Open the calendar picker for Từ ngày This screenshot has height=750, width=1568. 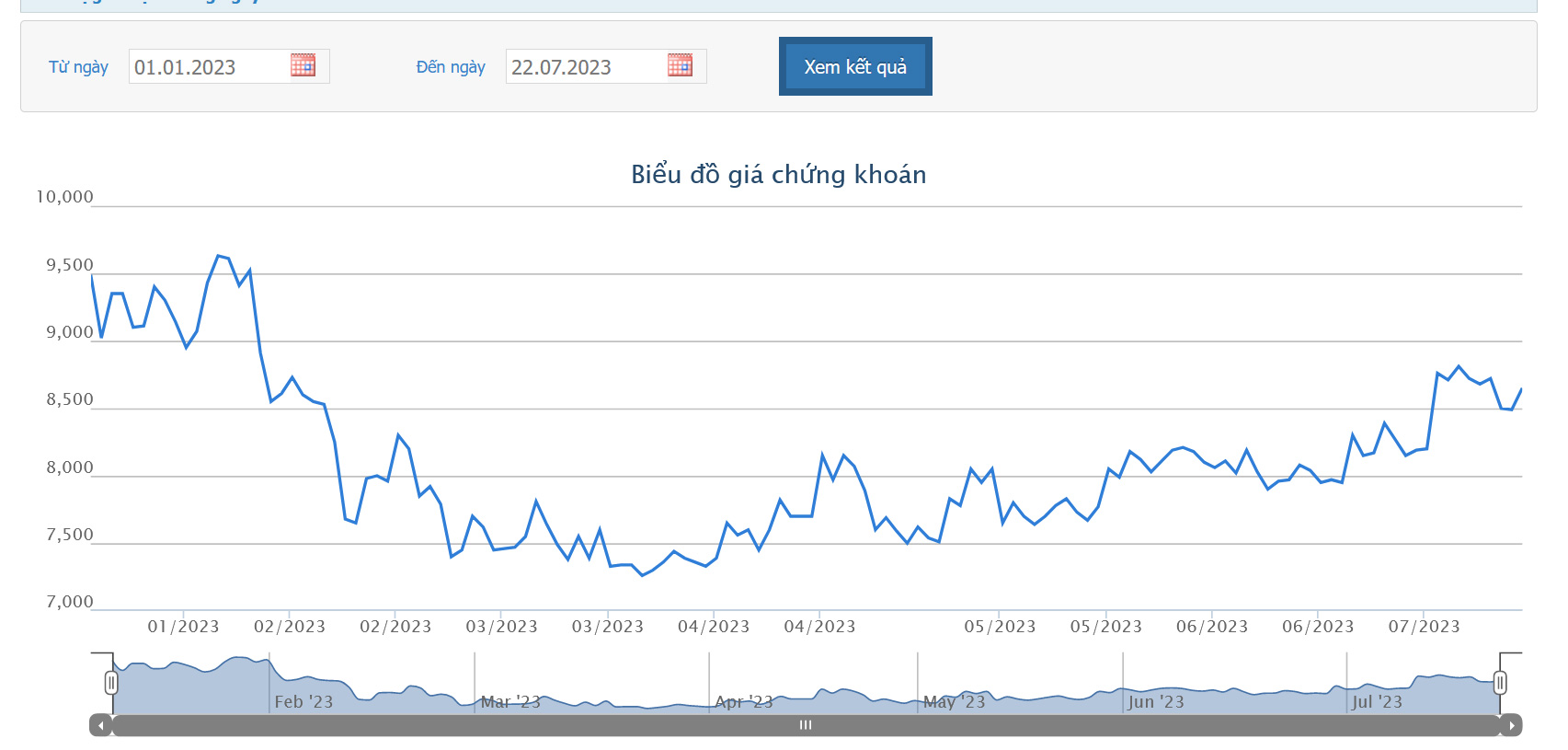[x=303, y=65]
